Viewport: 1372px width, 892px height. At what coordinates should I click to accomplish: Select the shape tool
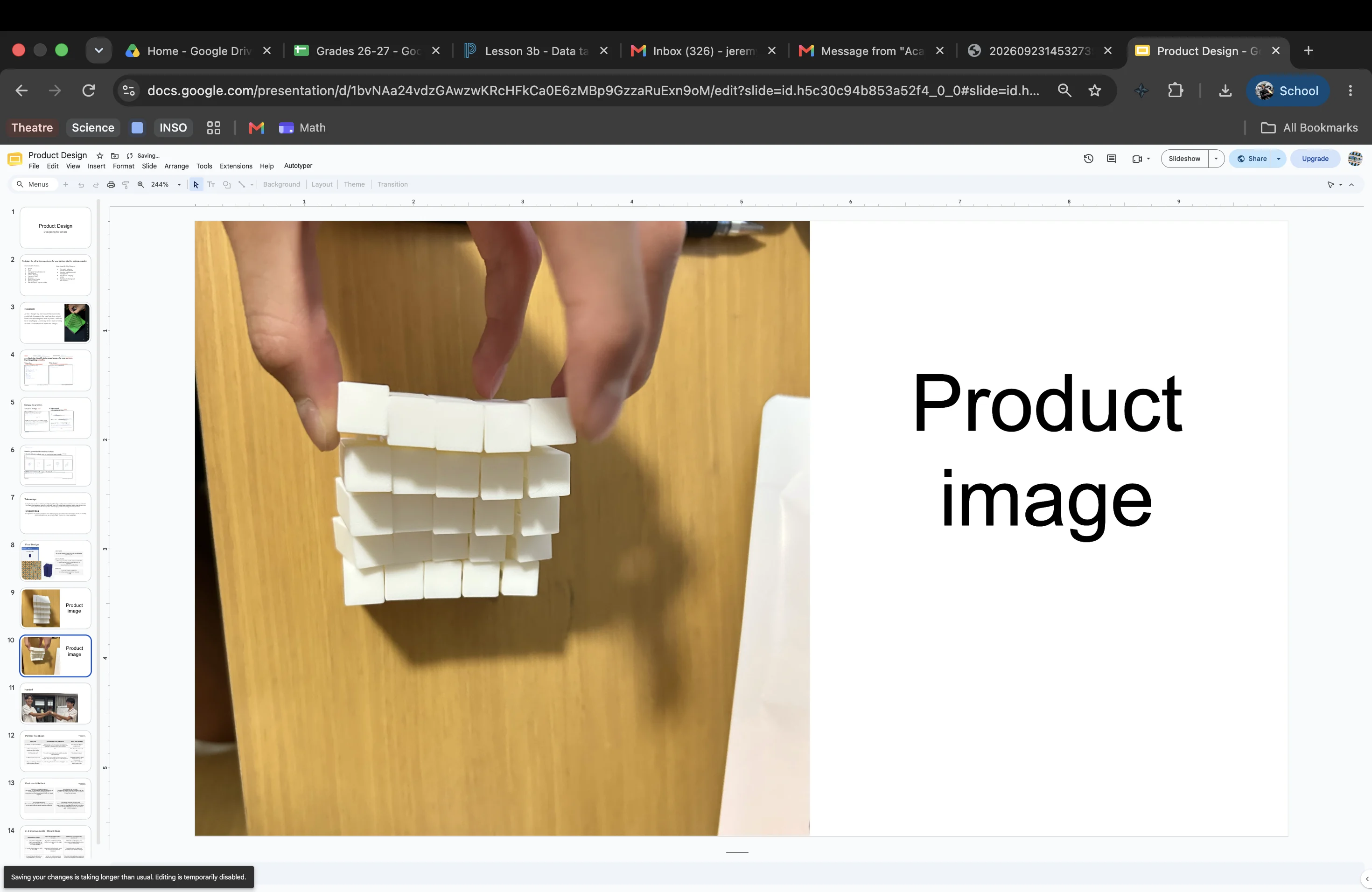point(226,184)
